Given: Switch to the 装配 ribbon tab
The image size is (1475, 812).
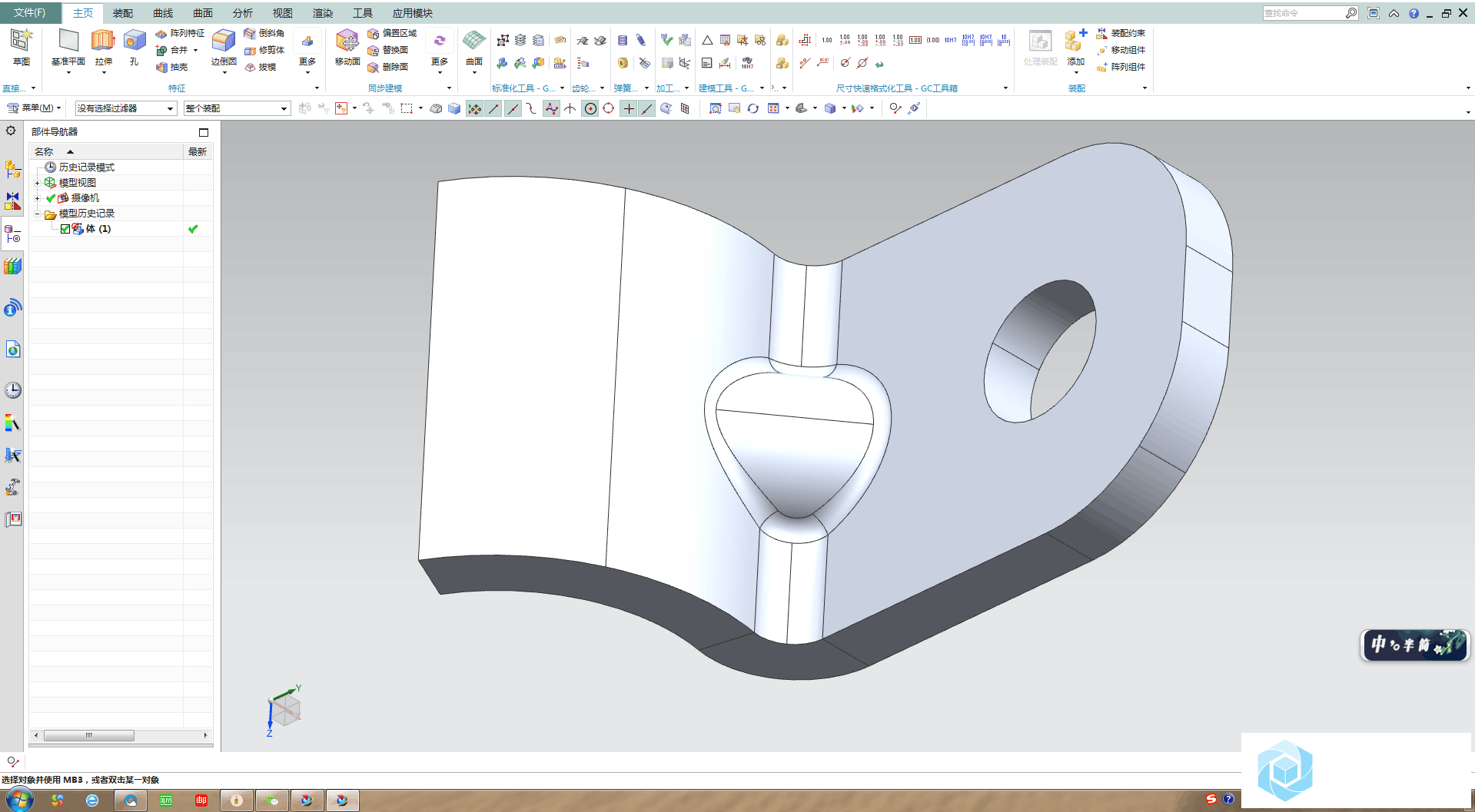Looking at the screenshot, I should point(122,13).
